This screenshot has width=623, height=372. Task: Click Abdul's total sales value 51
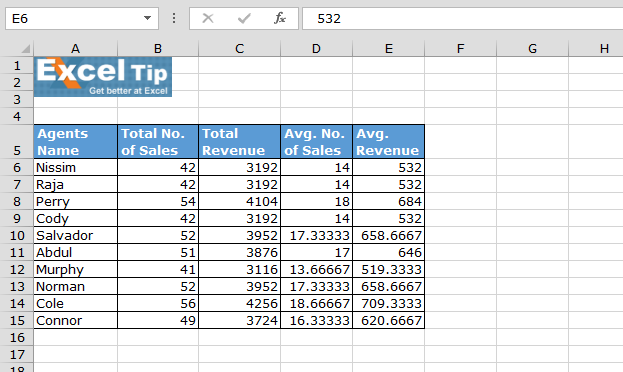point(158,252)
